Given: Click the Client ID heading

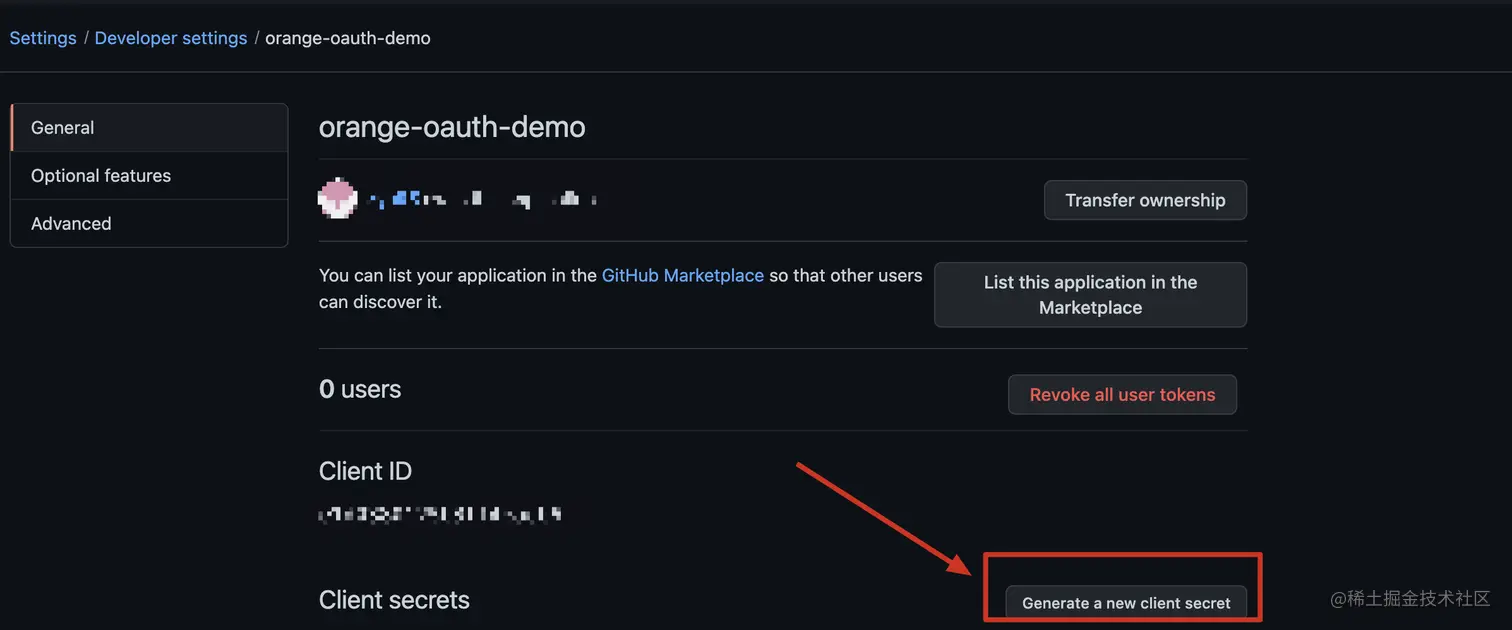Looking at the screenshot, I should [x=365, y=471].
